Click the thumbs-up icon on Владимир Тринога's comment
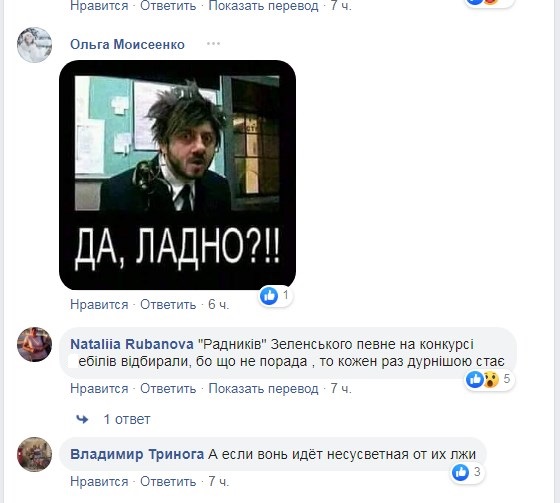The height and width of the screenshot is (503, 560). pyautogui.click(x=460, y=472)
